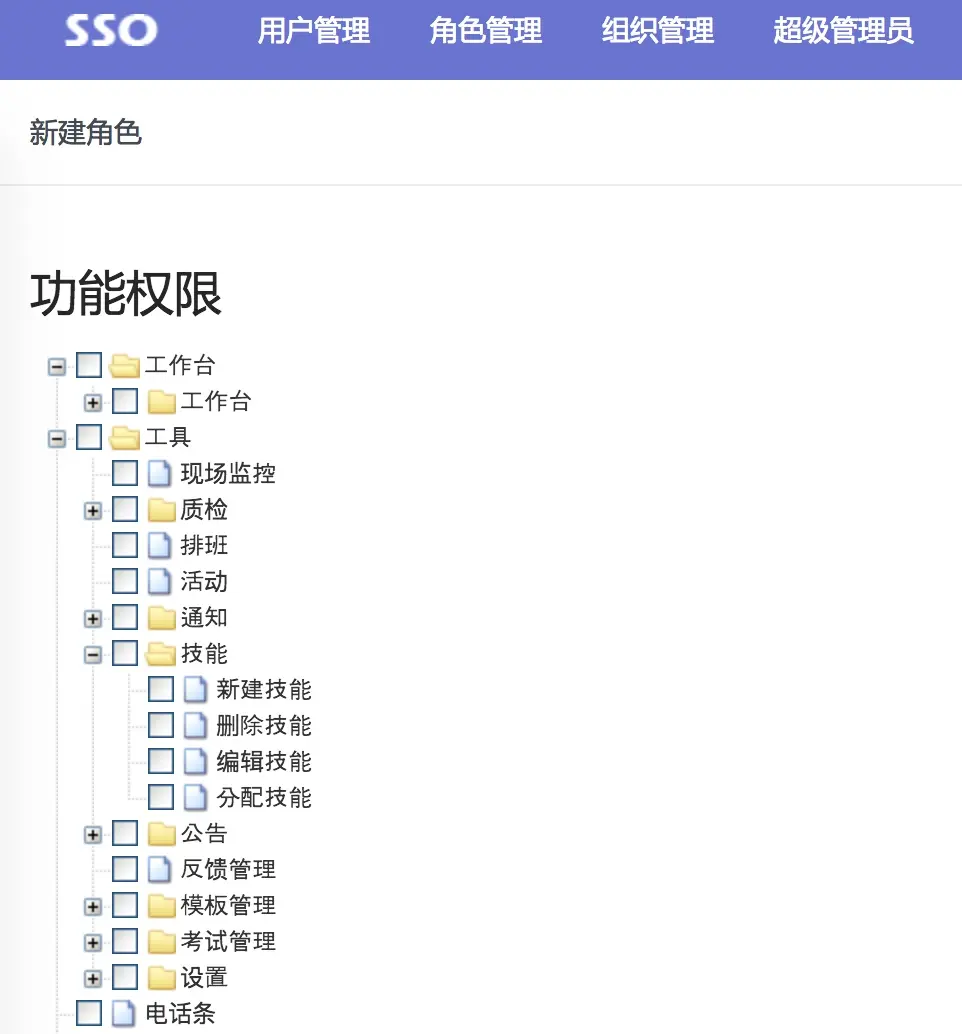
Task: Click the closed folder icon of nested 工作台
Action: (x=162, y=401)
